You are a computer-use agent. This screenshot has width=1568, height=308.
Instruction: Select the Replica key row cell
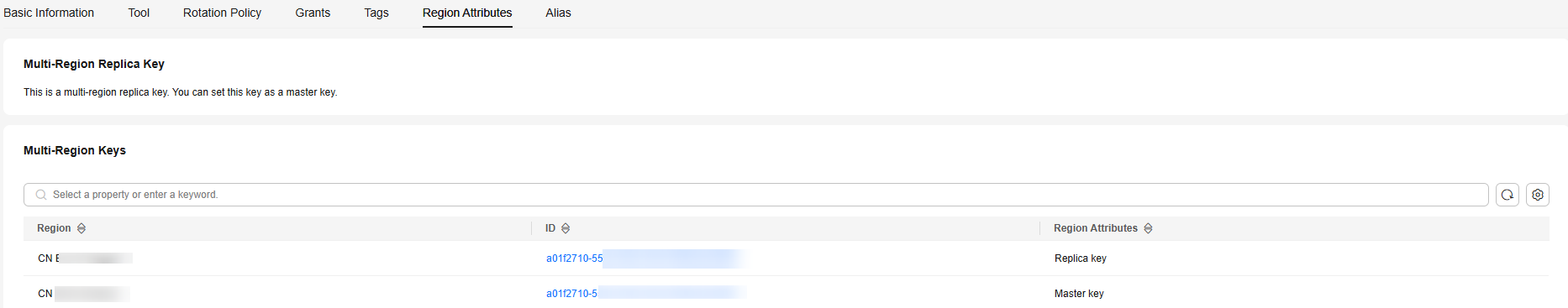click(x=1081, y=258)
